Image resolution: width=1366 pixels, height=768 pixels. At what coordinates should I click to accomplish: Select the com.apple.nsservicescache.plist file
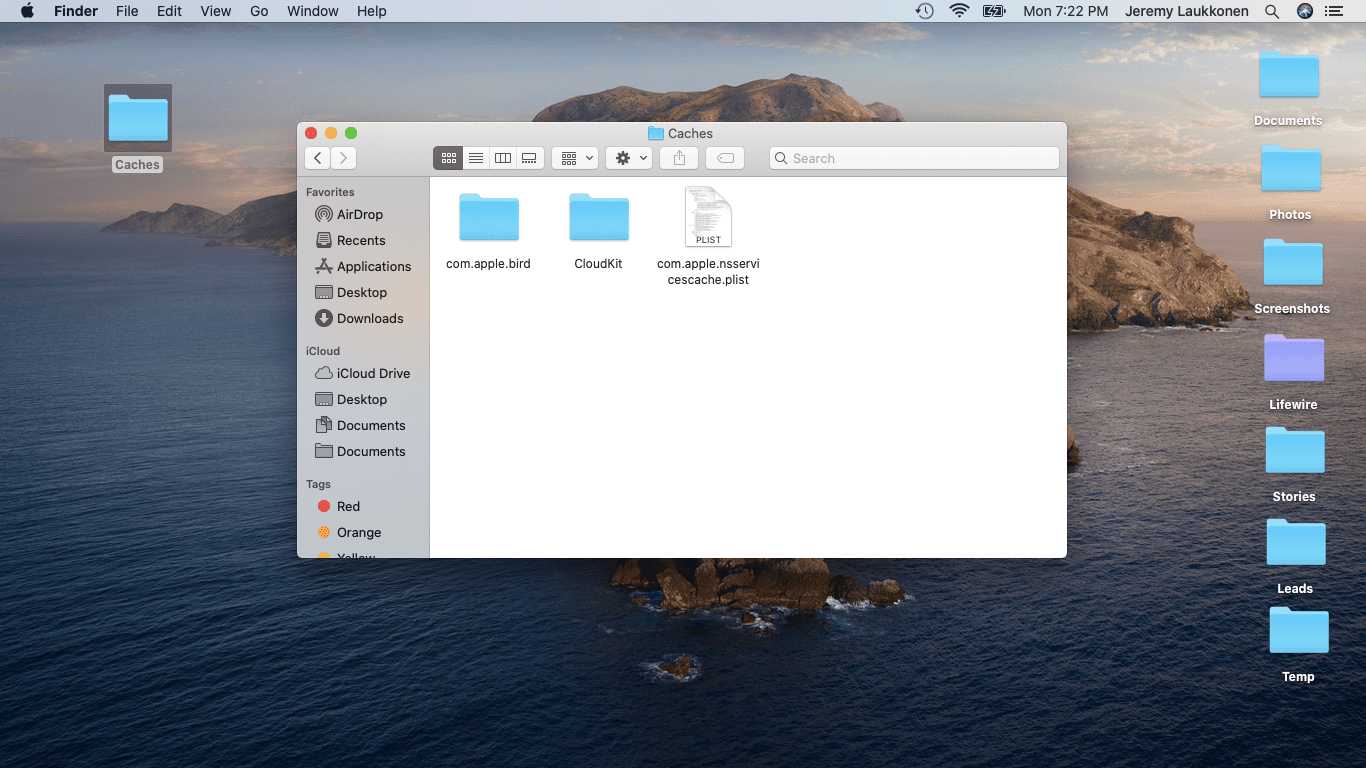click(708, 218)
